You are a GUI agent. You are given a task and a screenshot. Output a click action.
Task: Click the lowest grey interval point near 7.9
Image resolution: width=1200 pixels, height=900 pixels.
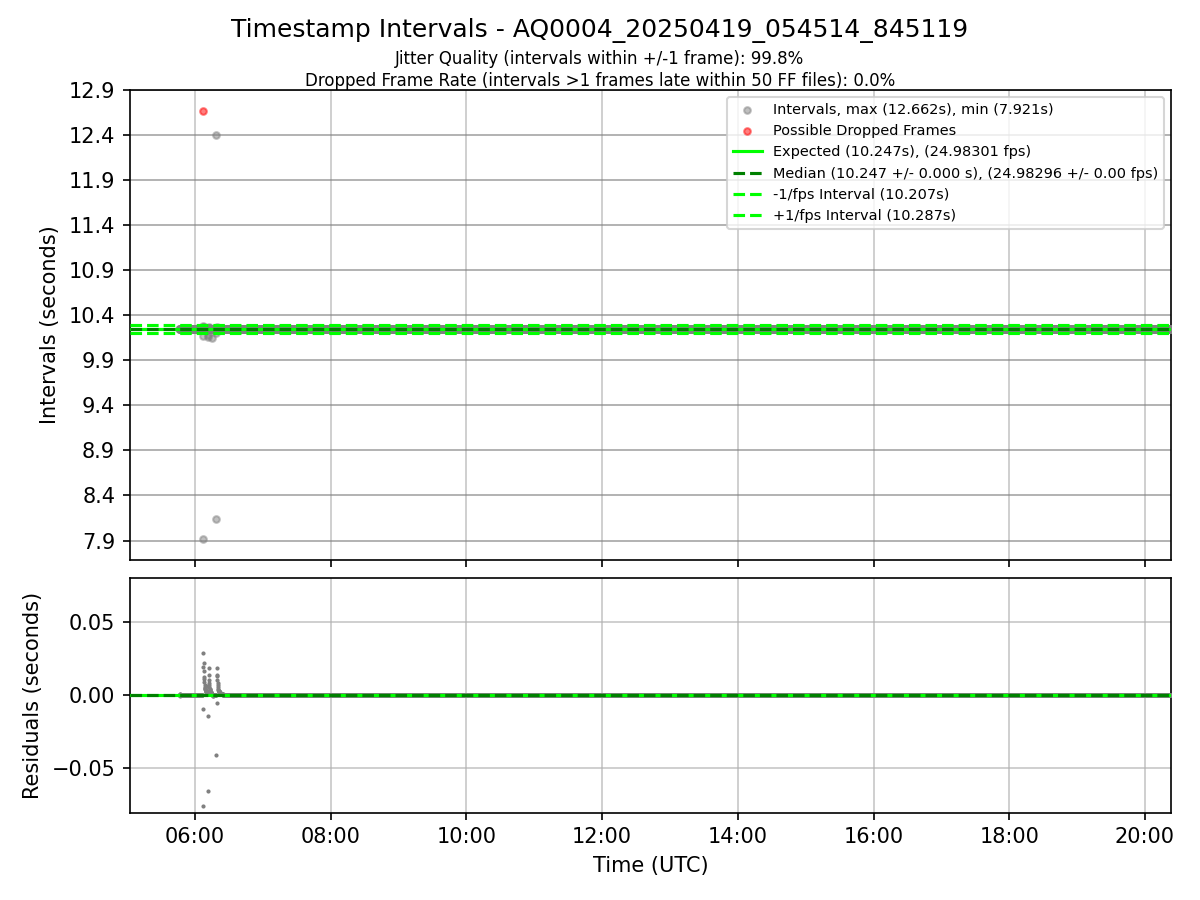click(203, 539)
